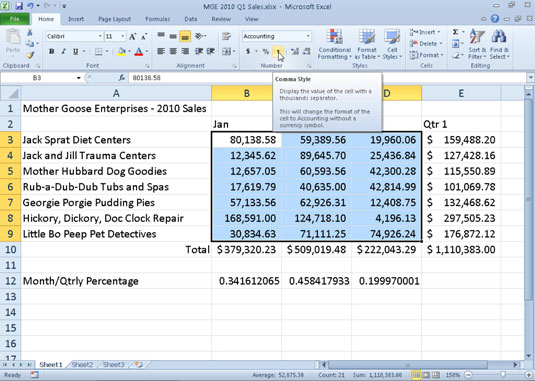Click the Format Painter brush icon
This screenshot has width=535, height=381.
[x=30, y=55]
